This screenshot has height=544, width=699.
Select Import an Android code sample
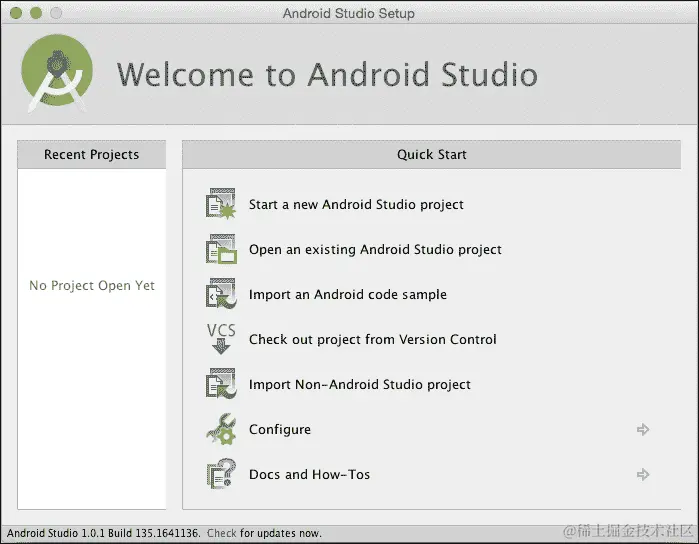click(x=348, y=294)
